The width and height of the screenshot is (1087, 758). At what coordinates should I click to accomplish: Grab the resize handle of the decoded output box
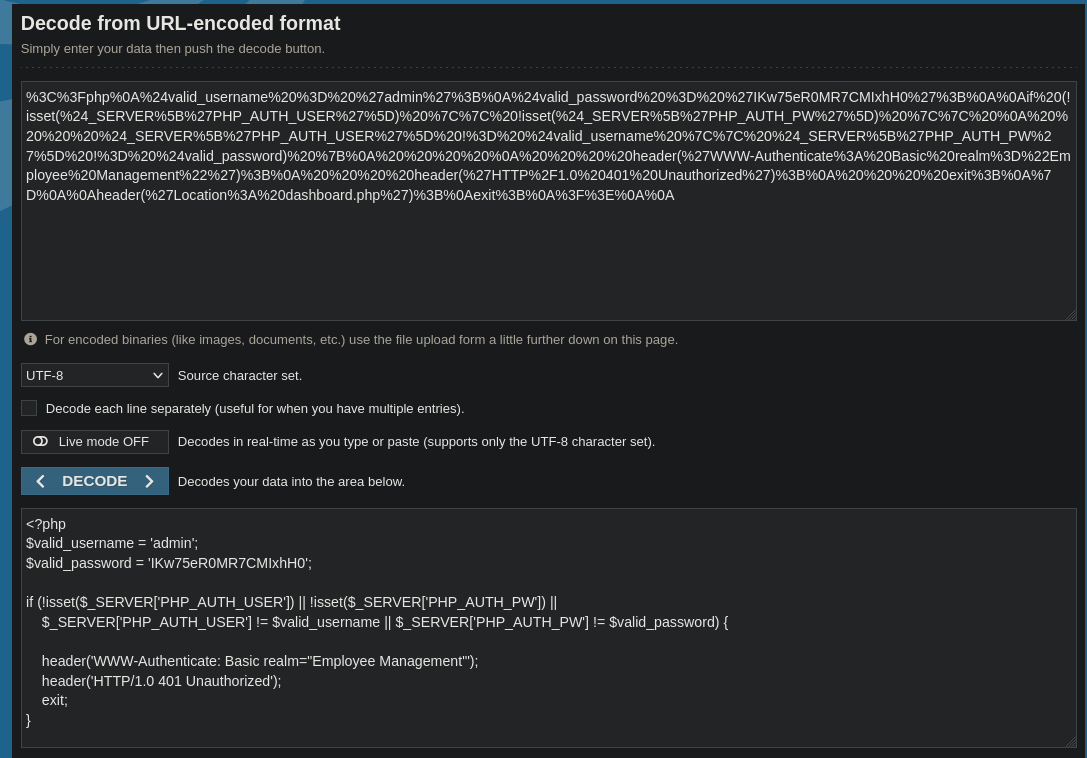click(1071, 742)
